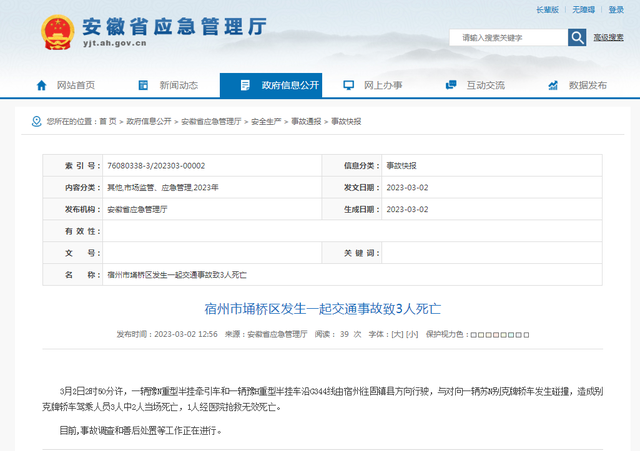The width and height of the screenshot is (640, 451).
Task: Click the document icon beside 政府信息公开
Action: (x=245, y=85)
